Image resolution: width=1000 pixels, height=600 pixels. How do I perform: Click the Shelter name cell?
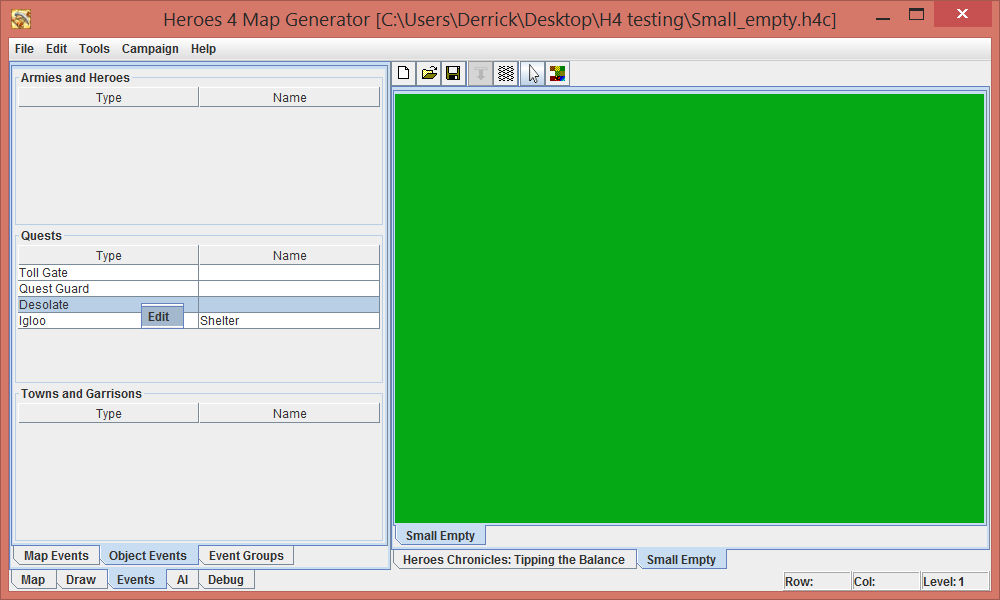click(x=289, y=320)
